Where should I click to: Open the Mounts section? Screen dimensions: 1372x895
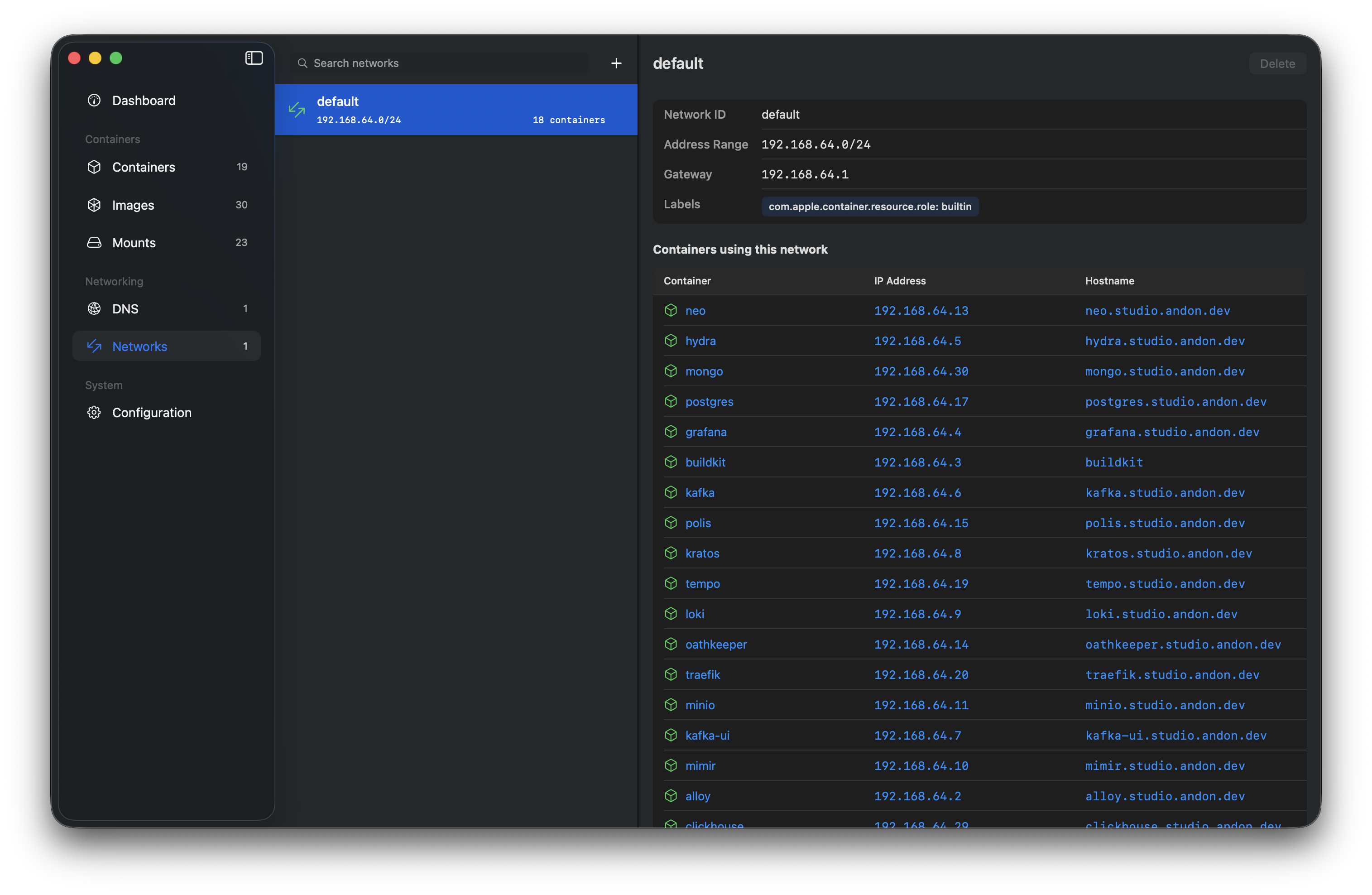click(x=167, y=243)
